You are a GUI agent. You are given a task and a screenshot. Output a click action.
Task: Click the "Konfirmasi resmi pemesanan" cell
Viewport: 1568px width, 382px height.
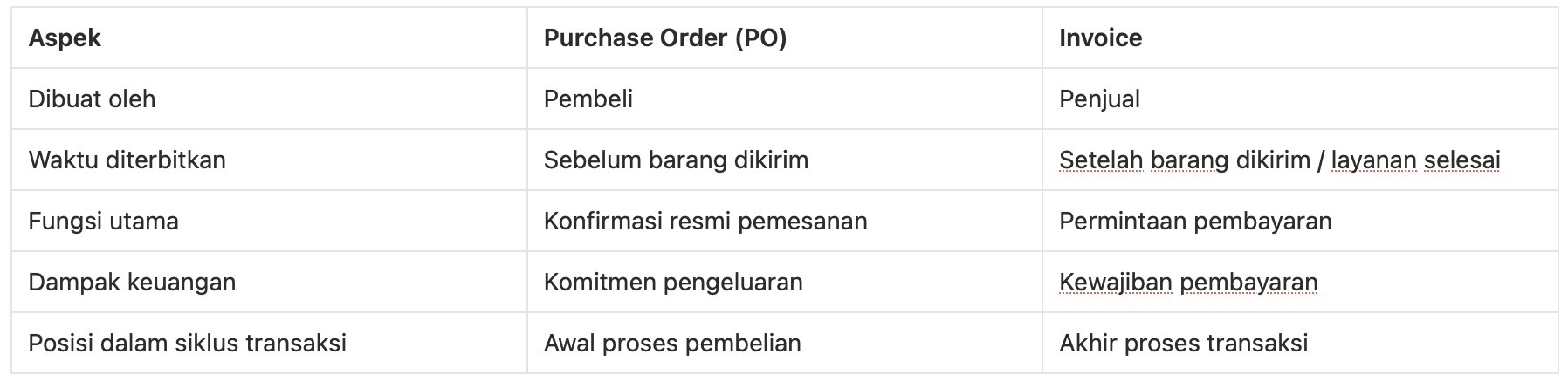point(705,222)
